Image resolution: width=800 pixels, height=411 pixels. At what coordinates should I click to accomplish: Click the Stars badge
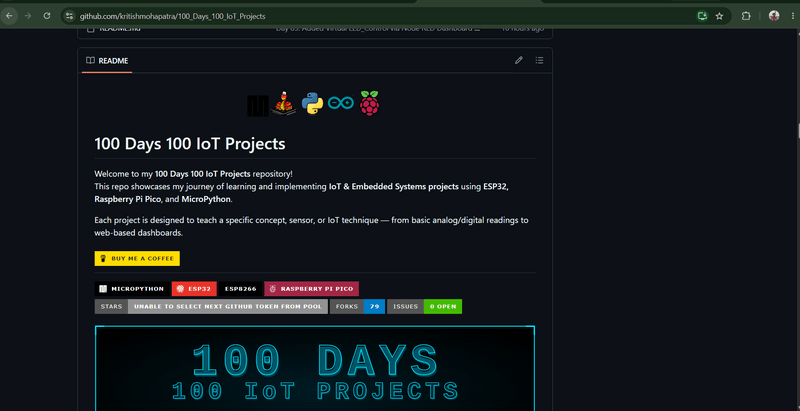click(x=211, y=306)
